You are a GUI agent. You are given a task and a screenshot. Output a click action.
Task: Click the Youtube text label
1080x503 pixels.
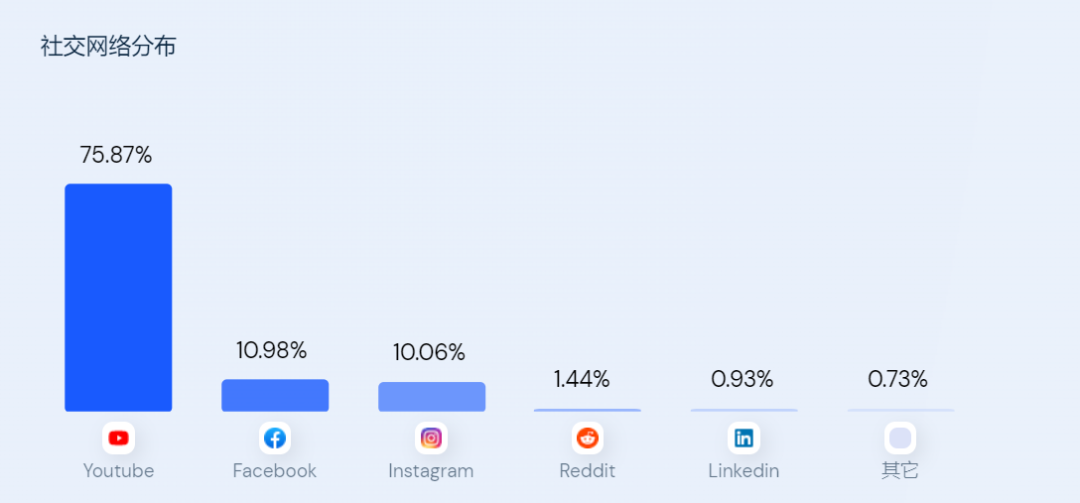click(x=119, y=470)
